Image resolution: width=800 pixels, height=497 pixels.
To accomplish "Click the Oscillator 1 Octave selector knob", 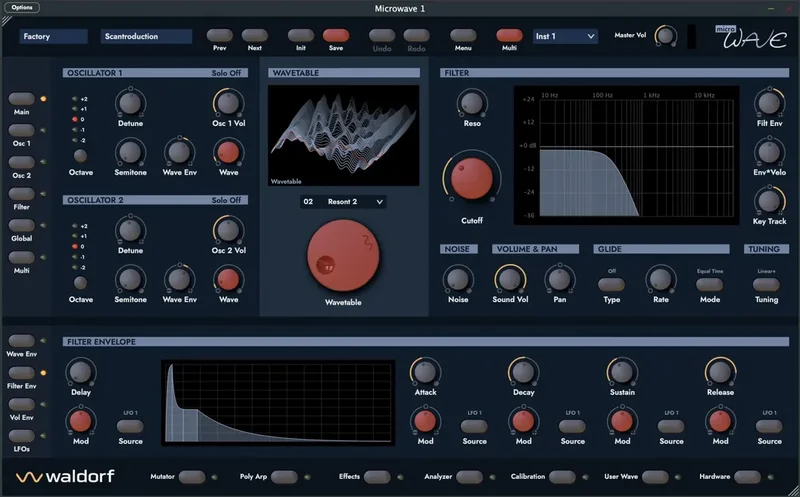I will coord(80,155).
